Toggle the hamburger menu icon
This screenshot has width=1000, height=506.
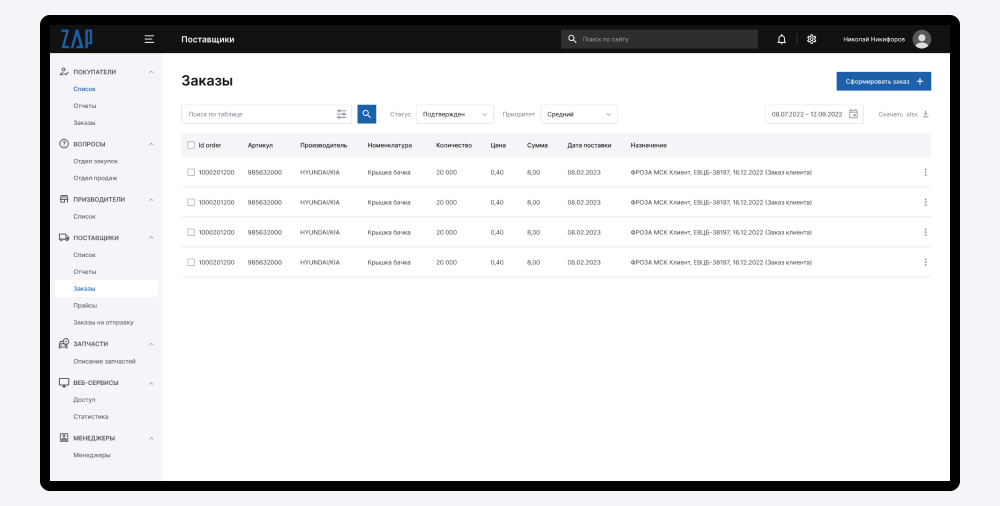[149, 39]
